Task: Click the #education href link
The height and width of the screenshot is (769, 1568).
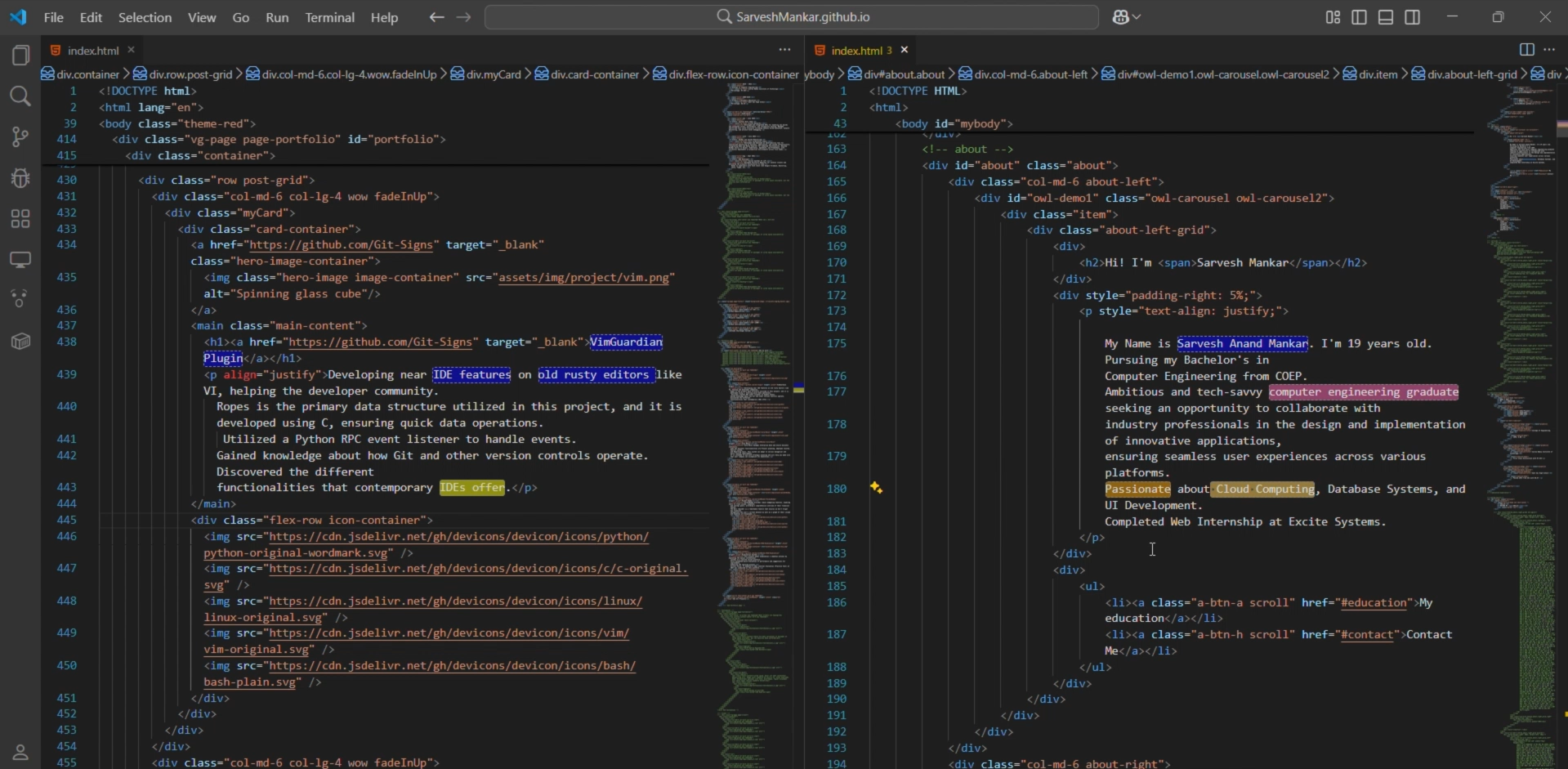Action: [x=1374, y=603]
